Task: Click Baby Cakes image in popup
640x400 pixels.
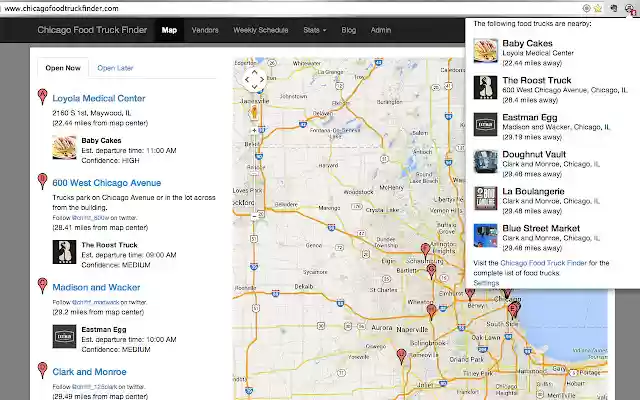Action: tap(485, 51)
